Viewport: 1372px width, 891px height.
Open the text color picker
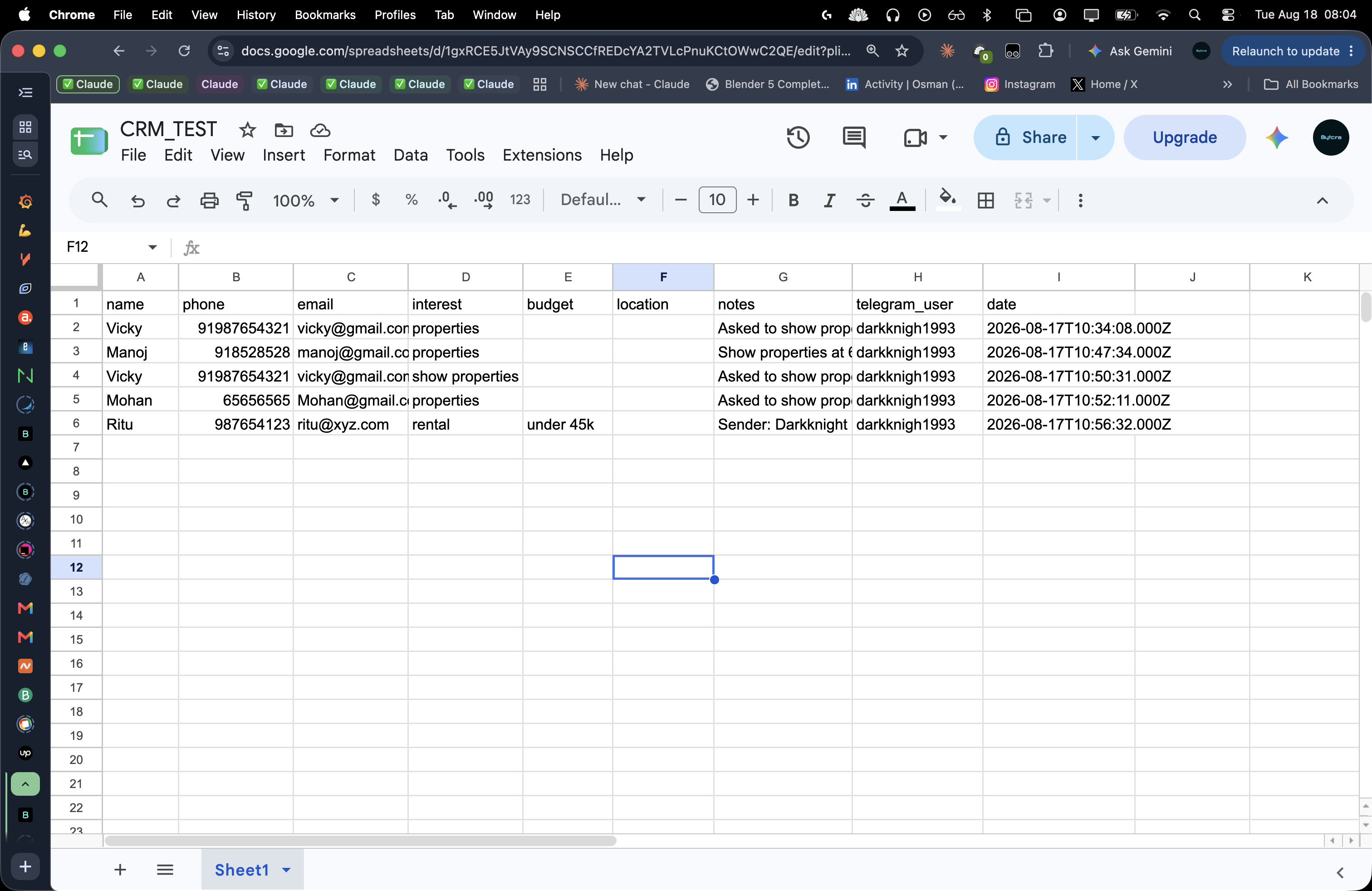click(x=902, y=201)
